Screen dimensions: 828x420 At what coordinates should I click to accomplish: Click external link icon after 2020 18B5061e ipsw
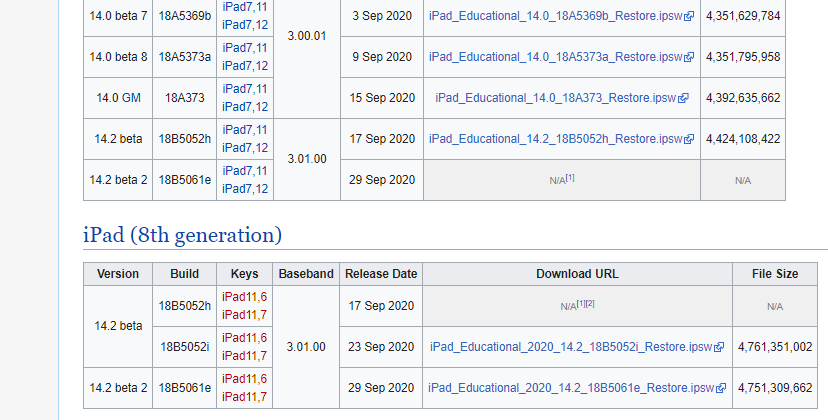click(721, 388)
